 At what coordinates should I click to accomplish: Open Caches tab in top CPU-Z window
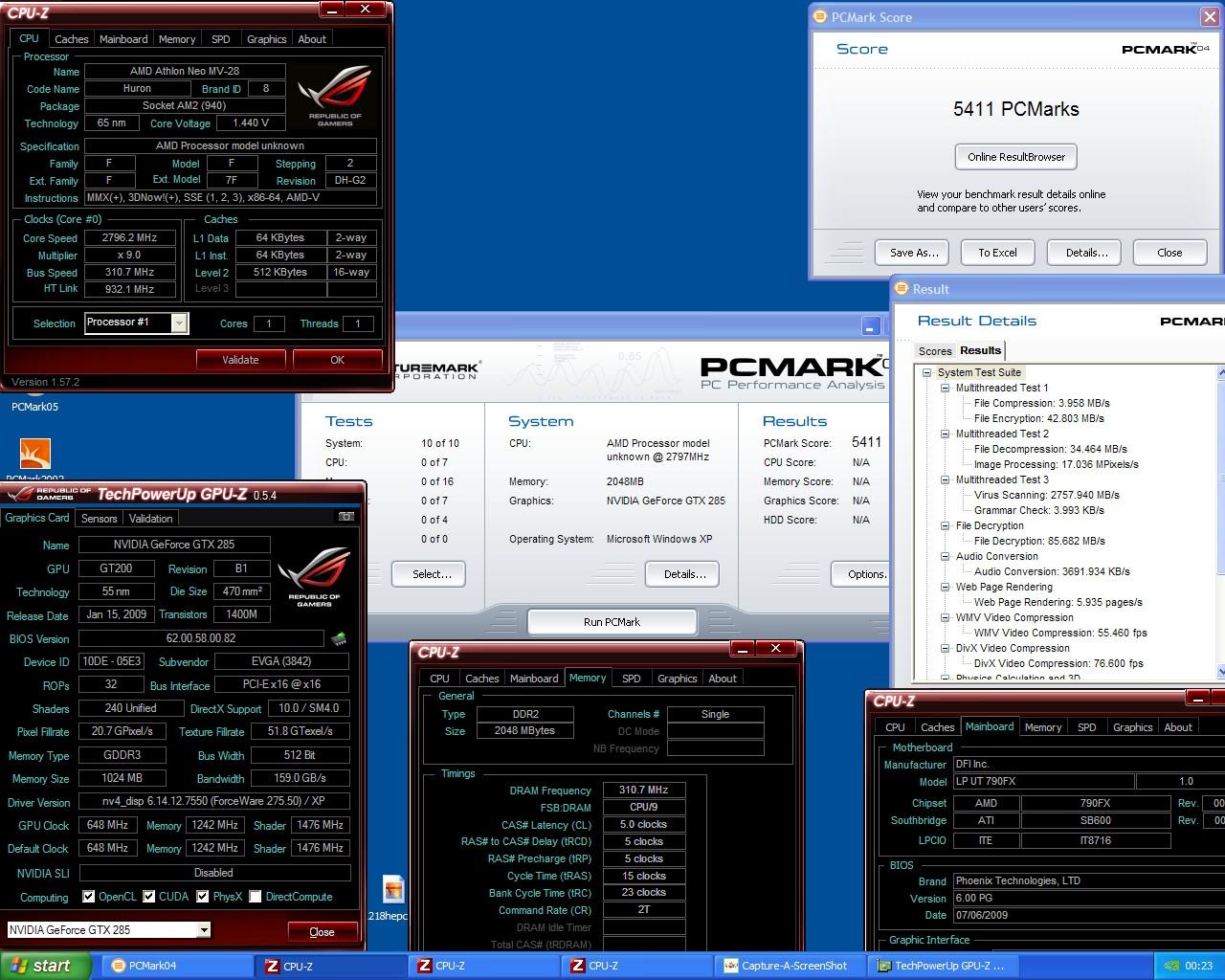click(x=71, y=39)
